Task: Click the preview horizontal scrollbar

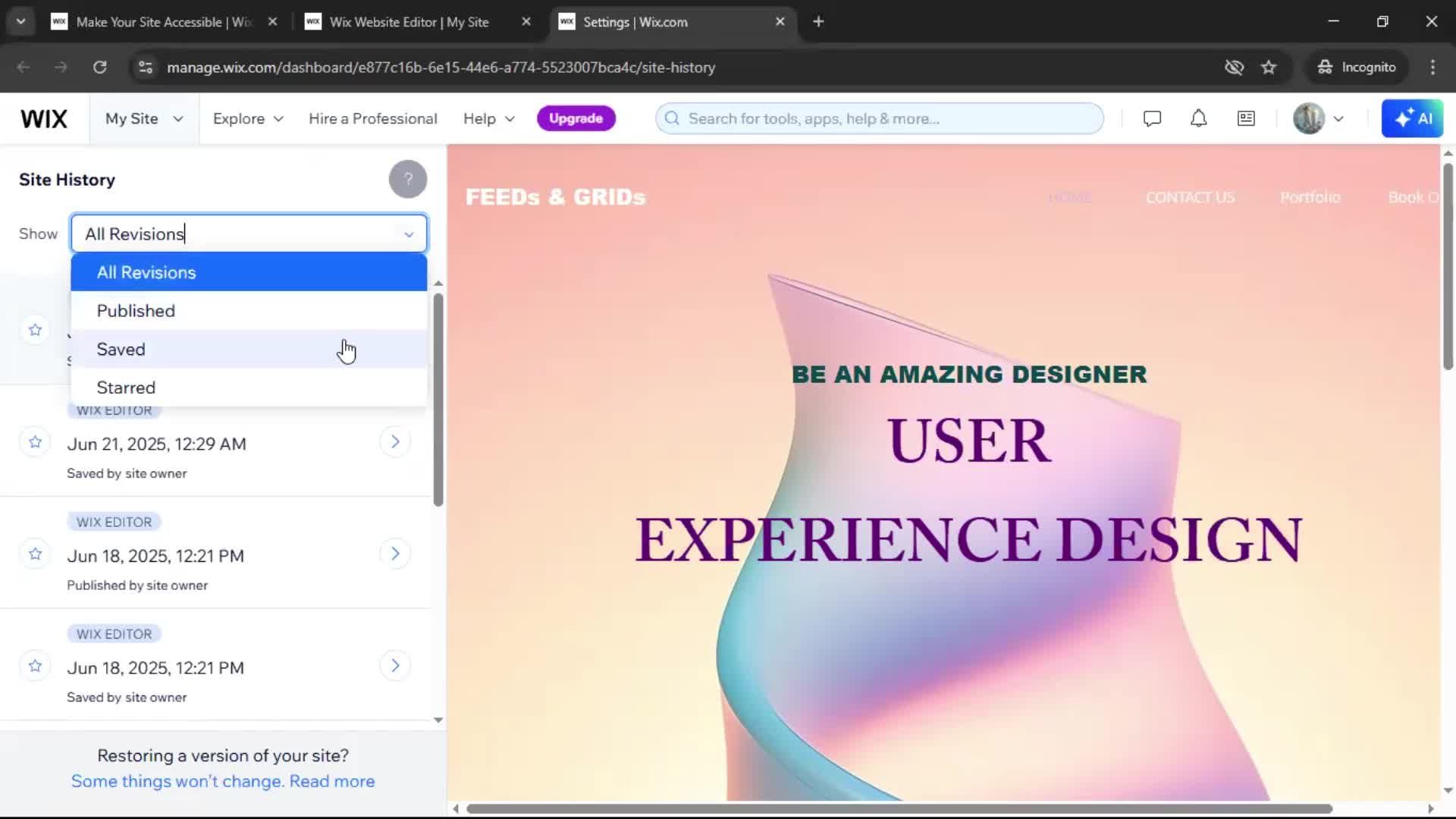Action: tap(899, 808)
